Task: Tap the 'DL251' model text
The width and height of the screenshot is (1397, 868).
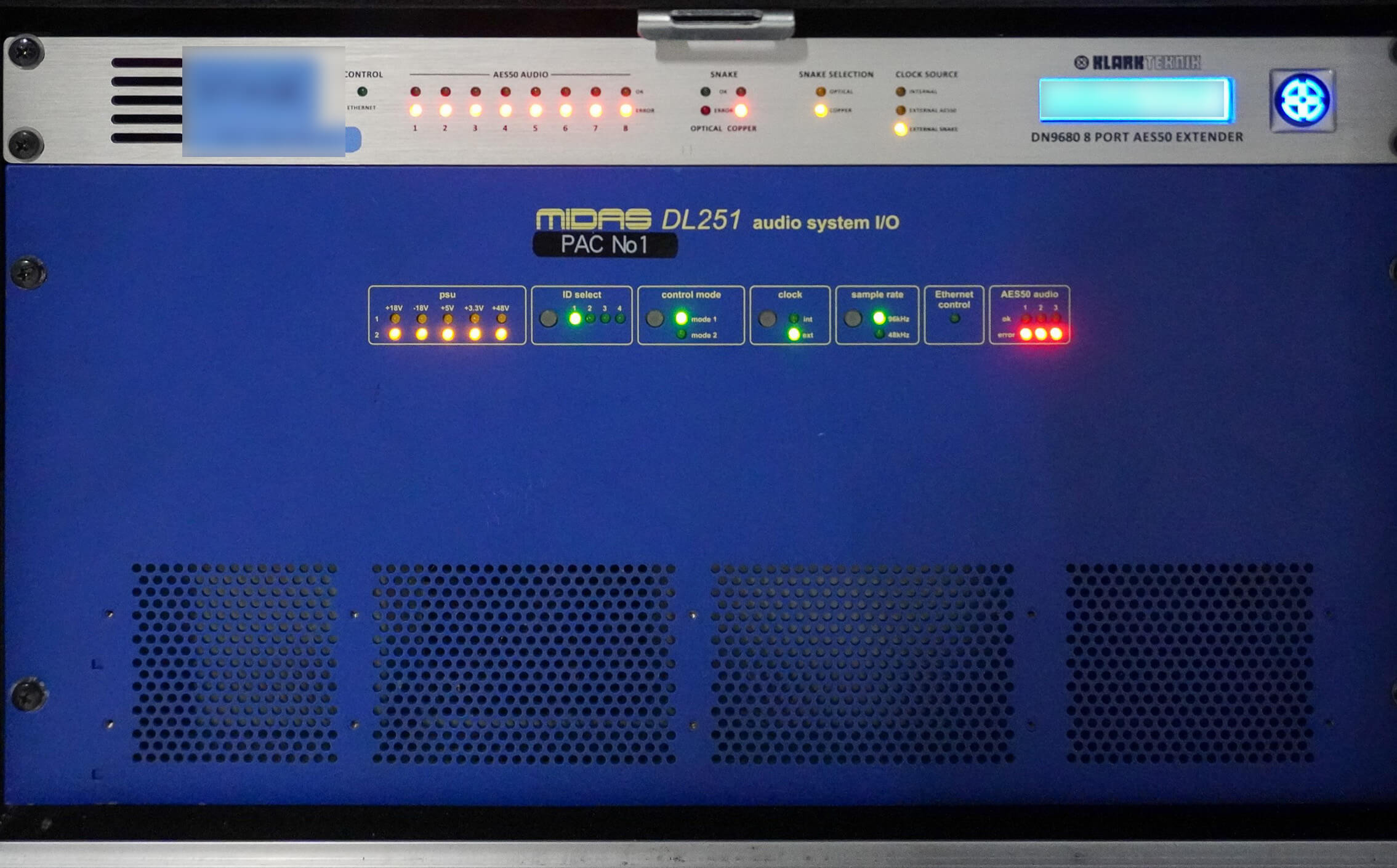Action: tap(701, 220)
